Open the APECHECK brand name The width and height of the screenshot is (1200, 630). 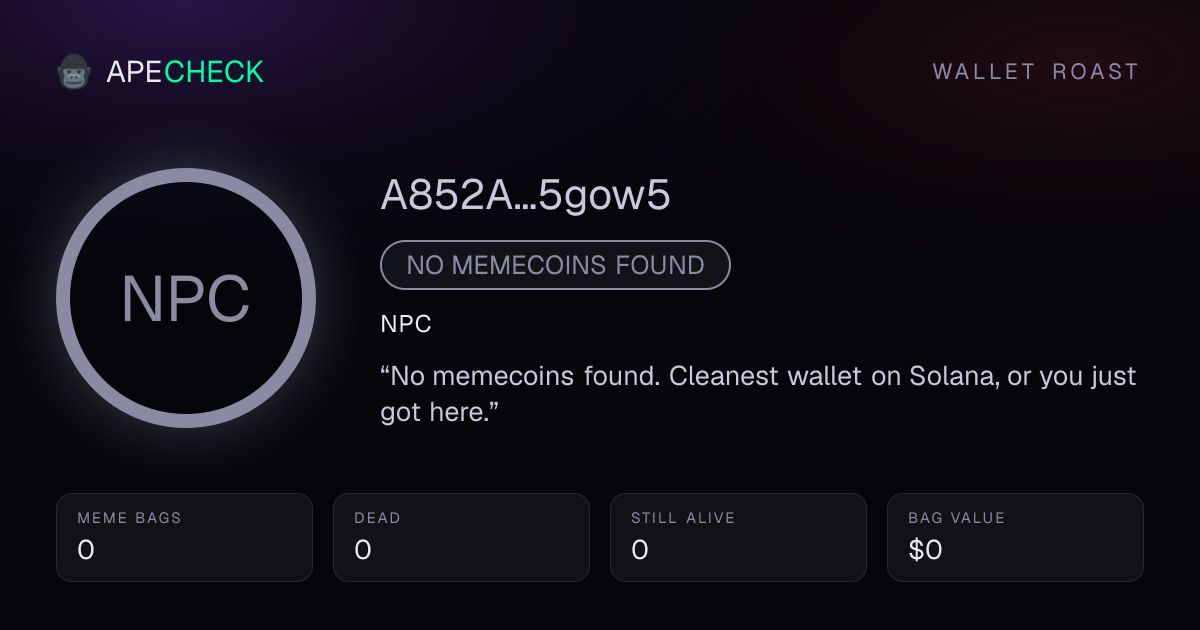tap(185, 72)
